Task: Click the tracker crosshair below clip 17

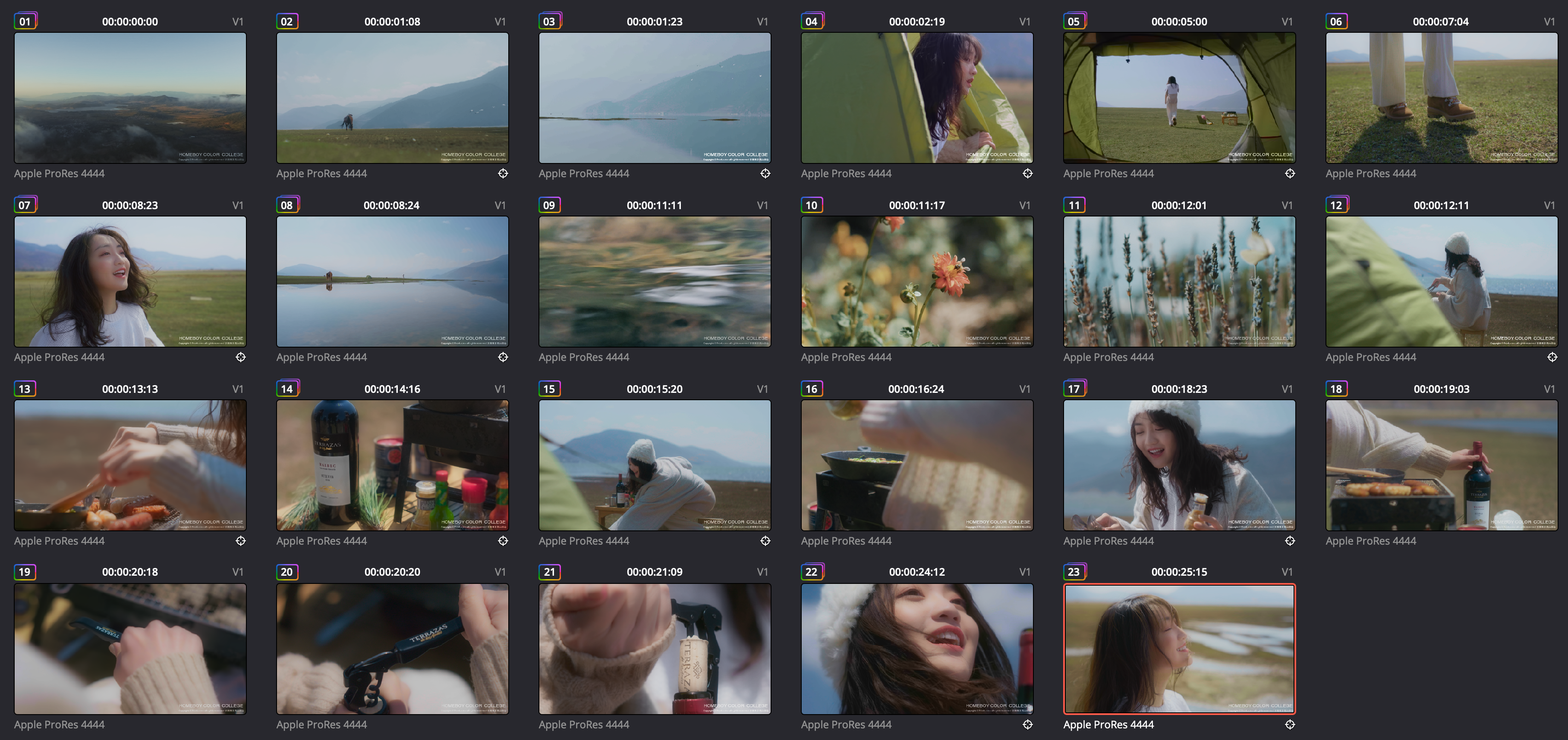Action: point(1290,541)
